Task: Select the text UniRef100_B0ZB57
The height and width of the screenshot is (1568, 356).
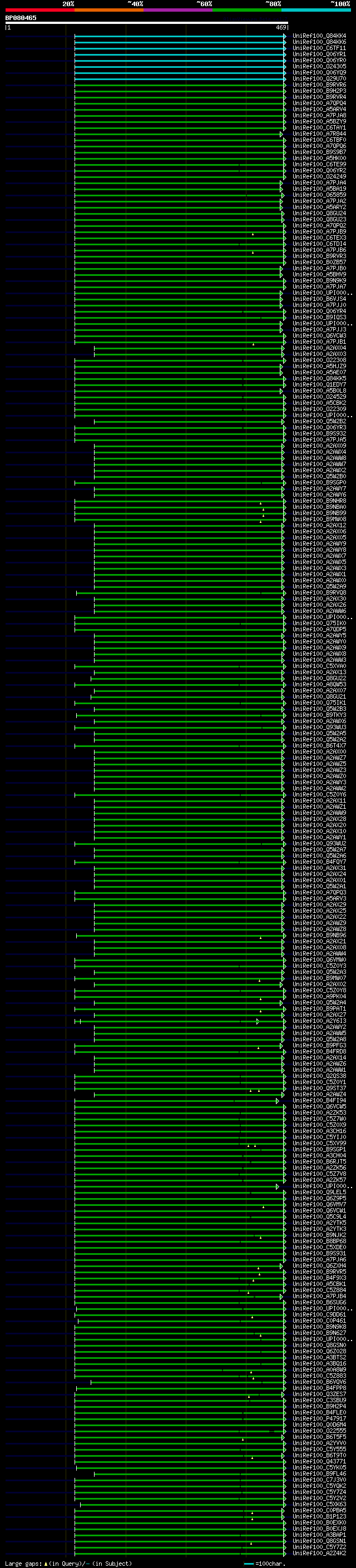Action: [319, 263]
